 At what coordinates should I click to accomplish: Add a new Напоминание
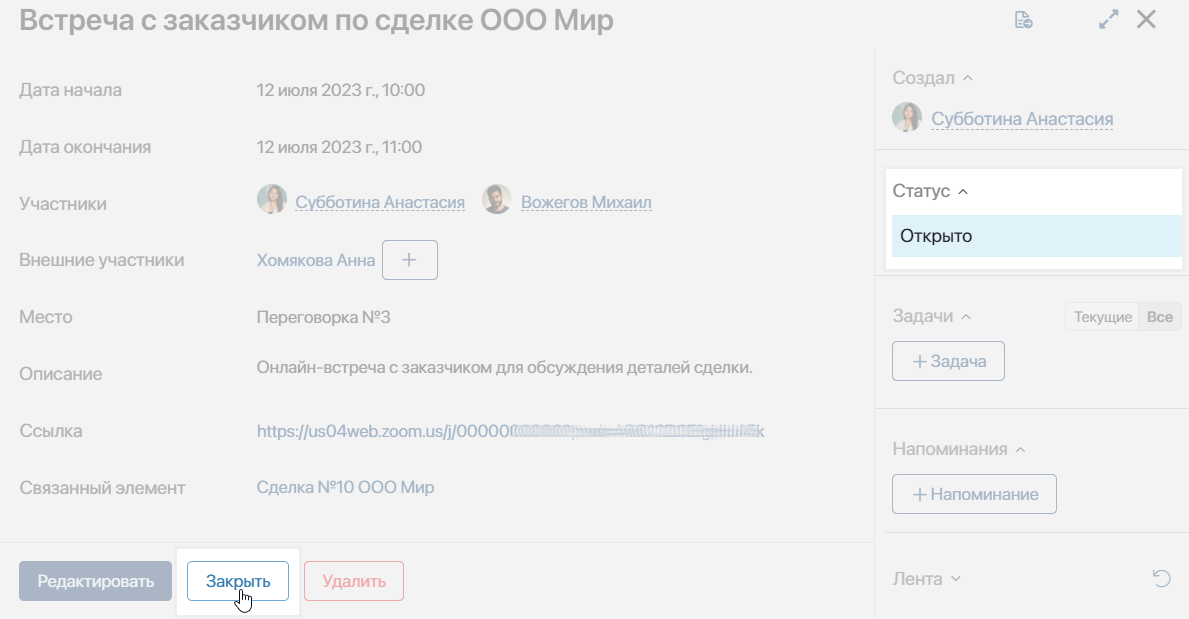pyautogui.click(x=974, y=494)
